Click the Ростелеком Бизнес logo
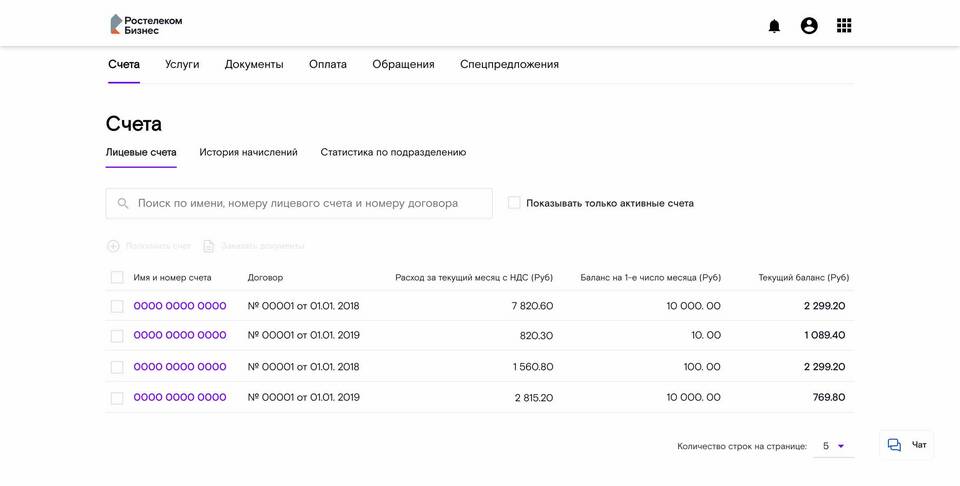This screenshot has width=960, height=486. [x=146, y=25]
